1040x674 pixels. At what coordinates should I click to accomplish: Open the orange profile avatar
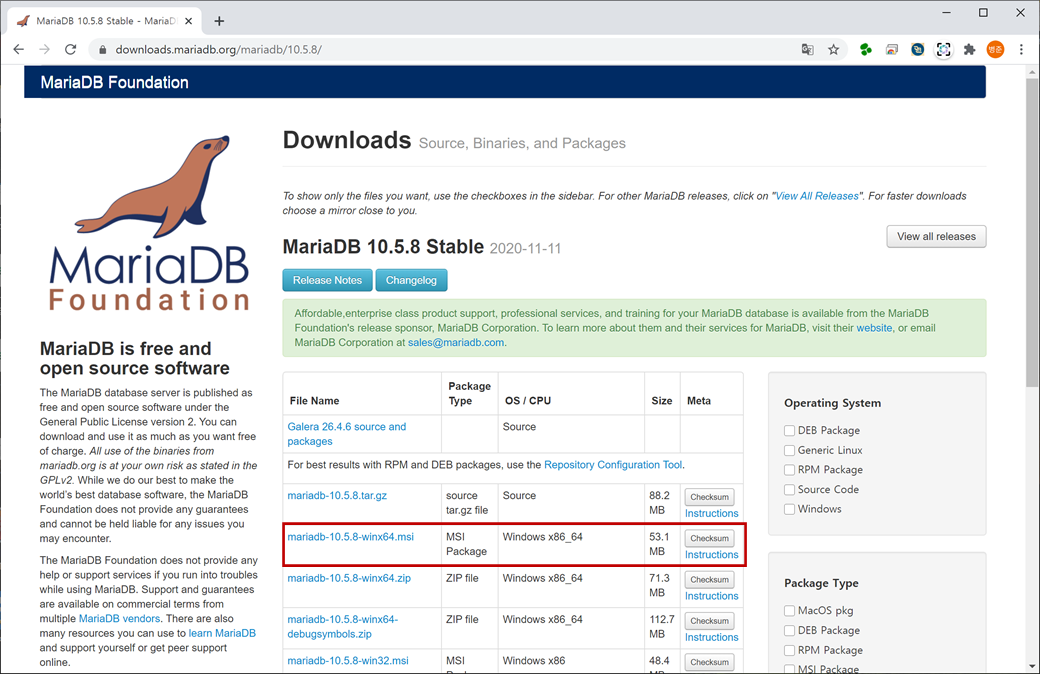[995, 49]
